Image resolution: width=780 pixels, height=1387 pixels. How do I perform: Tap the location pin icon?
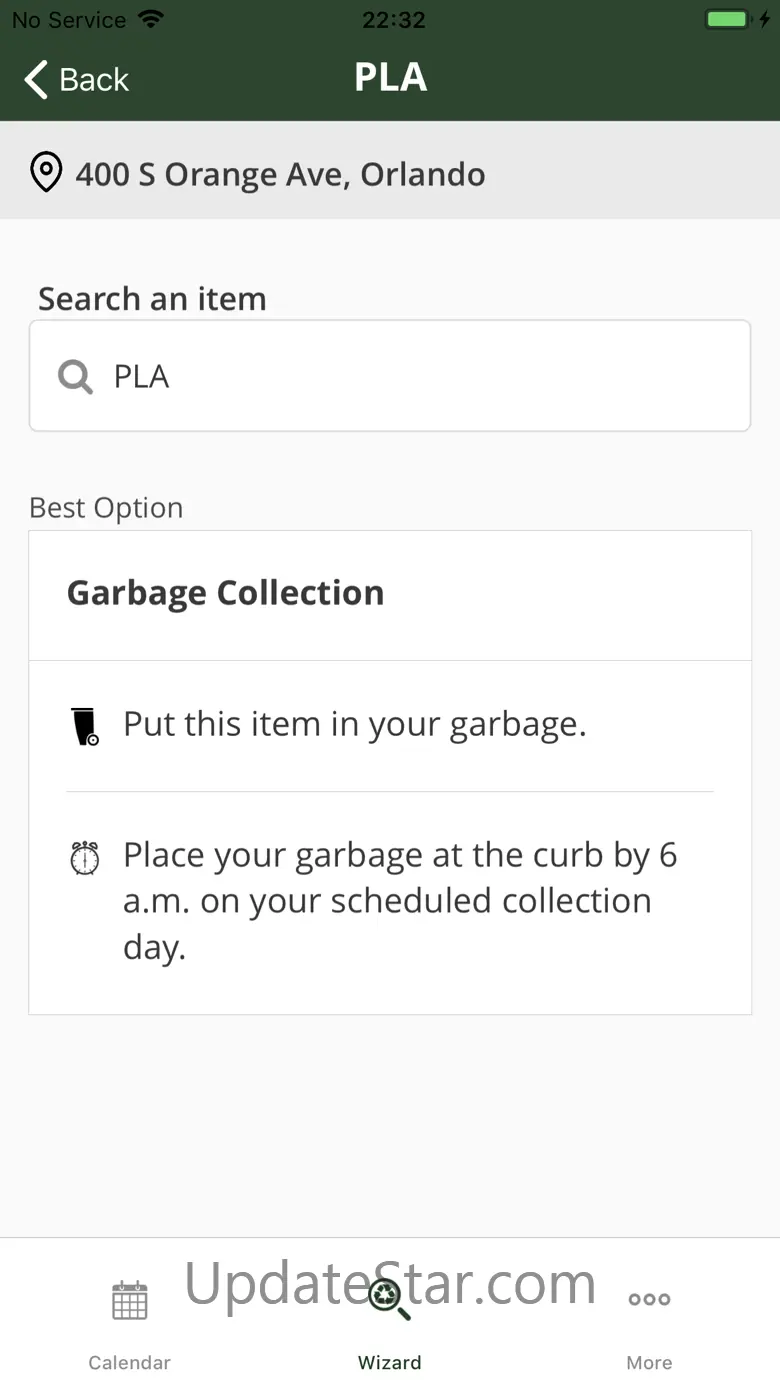click(46, 173)
